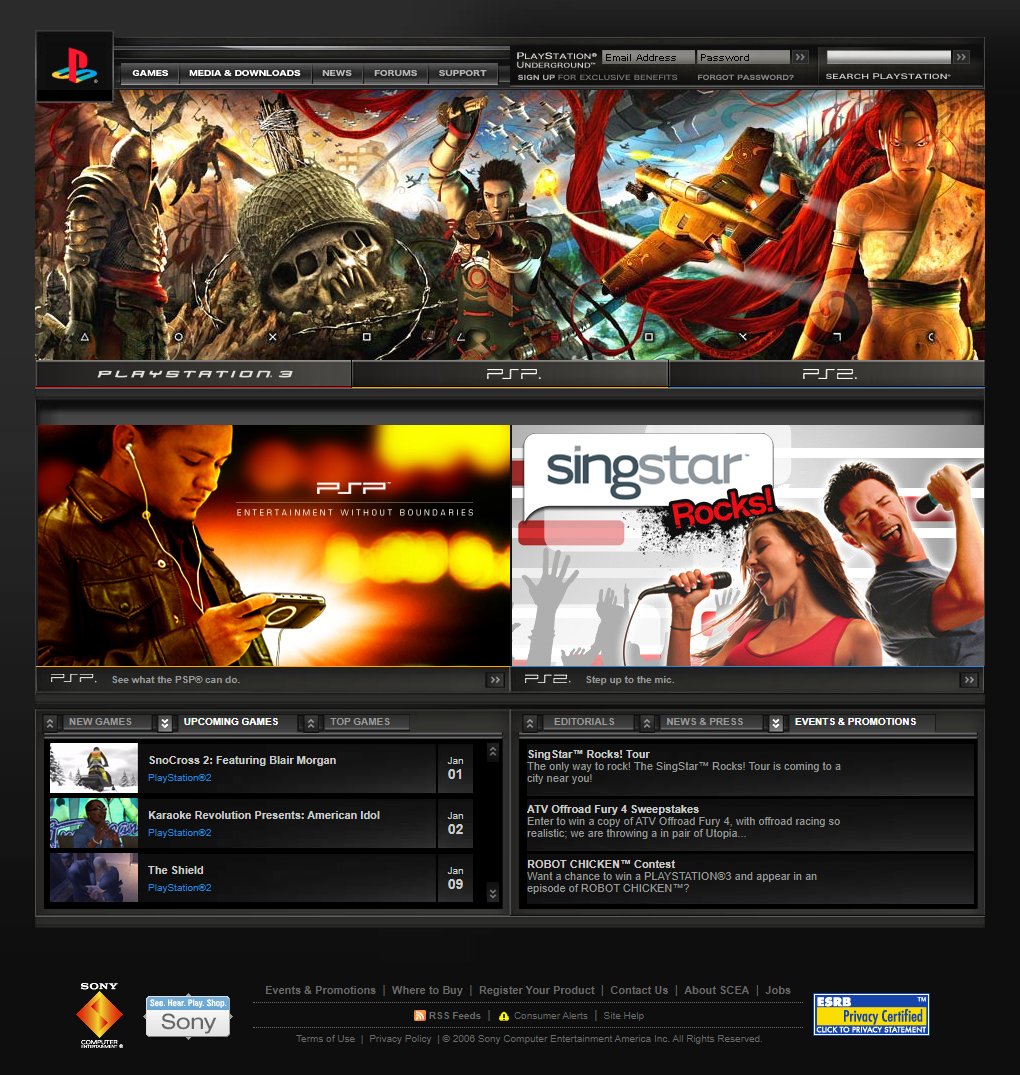The image size is (1020, 1075).
Task: Open the News menu
Action: click(337, 73)
